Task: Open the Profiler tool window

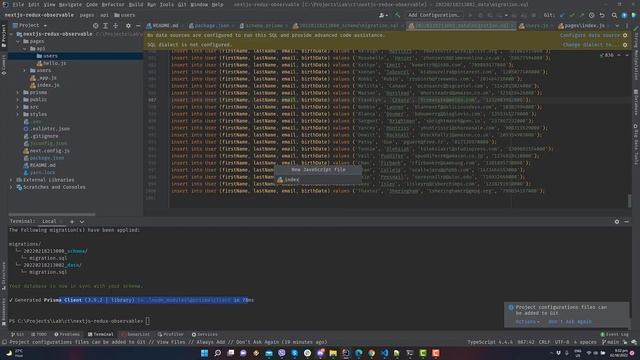Action: pyautogui.click(x=171, y=334)
